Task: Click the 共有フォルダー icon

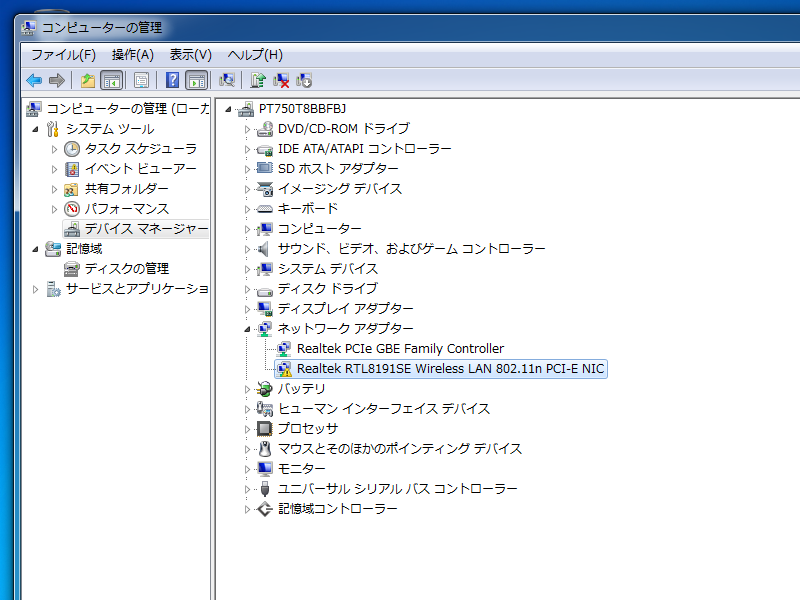Action: point(71,189)
